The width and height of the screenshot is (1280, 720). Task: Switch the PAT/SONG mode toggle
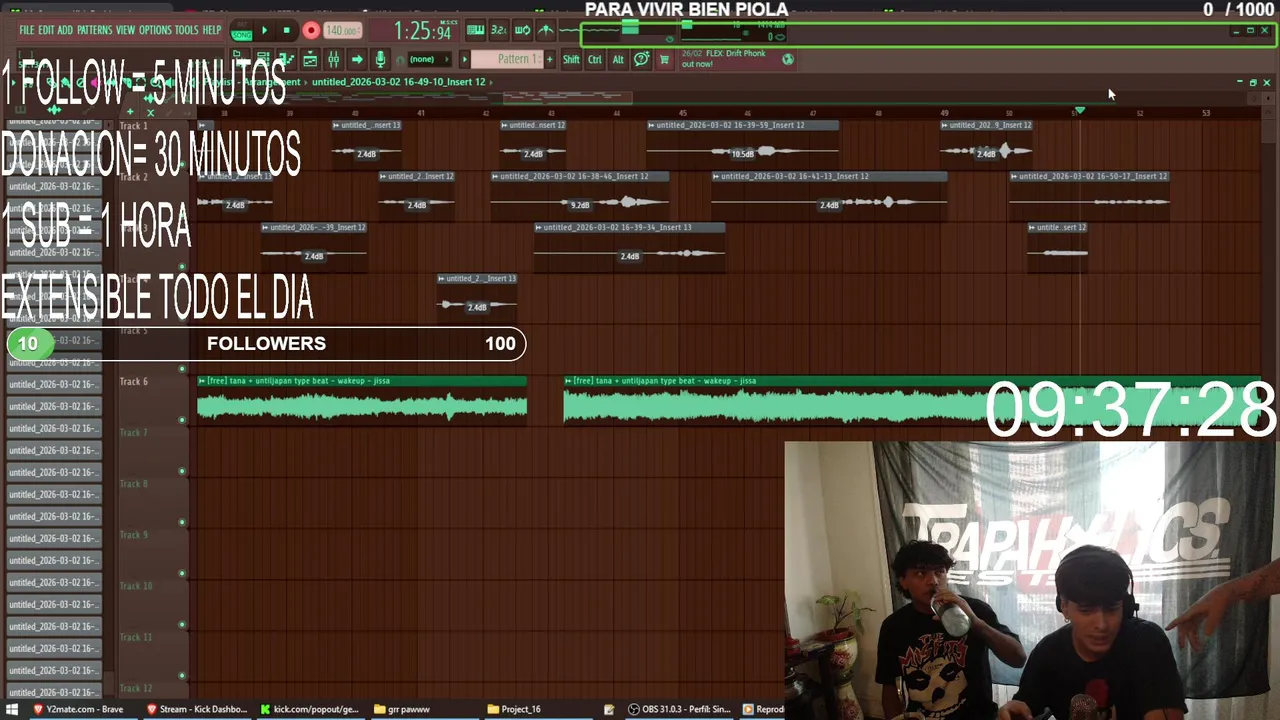241,31
